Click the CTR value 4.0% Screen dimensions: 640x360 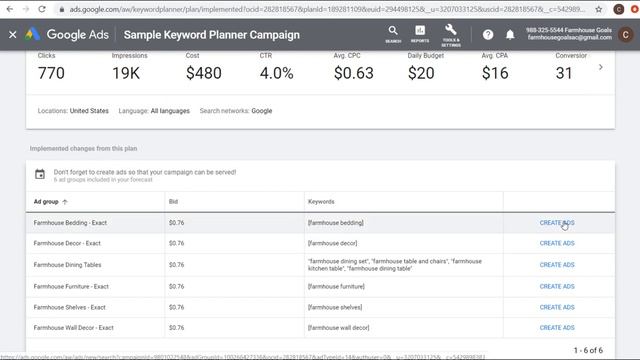pyautogui.click(x=276, y=73)
